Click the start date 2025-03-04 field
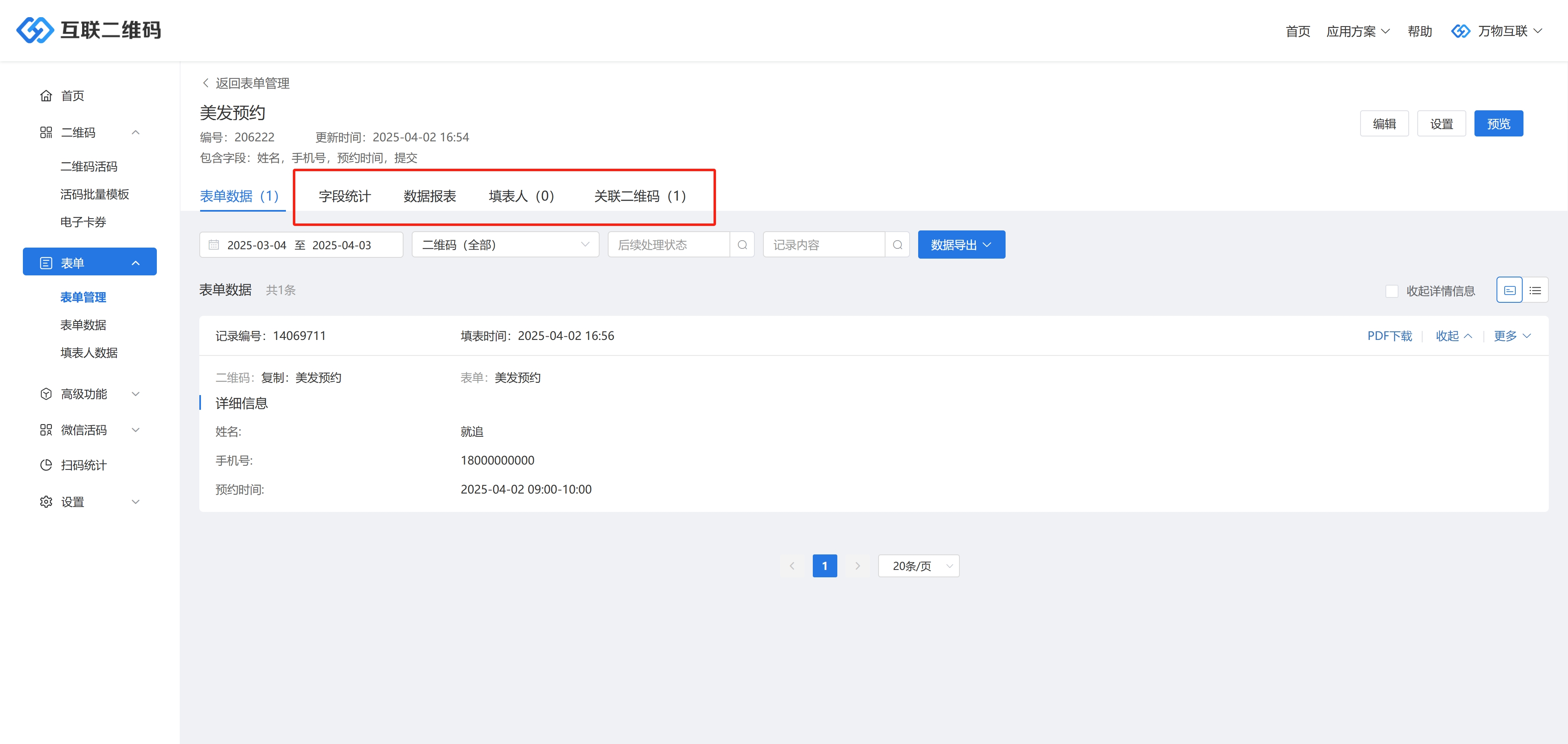This screenshot has height=744, width=1568. click(x=256, y=245)
